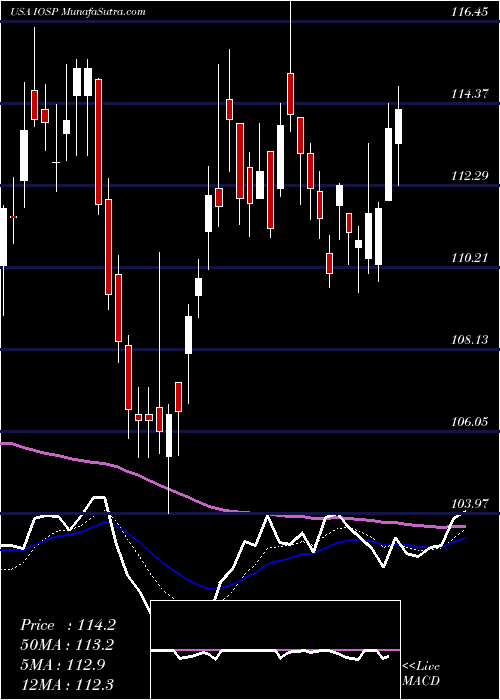The width and height of the screenshot is (500, 700).
Task: Click the 114.37 price axis label
Action: click(x=469, y=94)
